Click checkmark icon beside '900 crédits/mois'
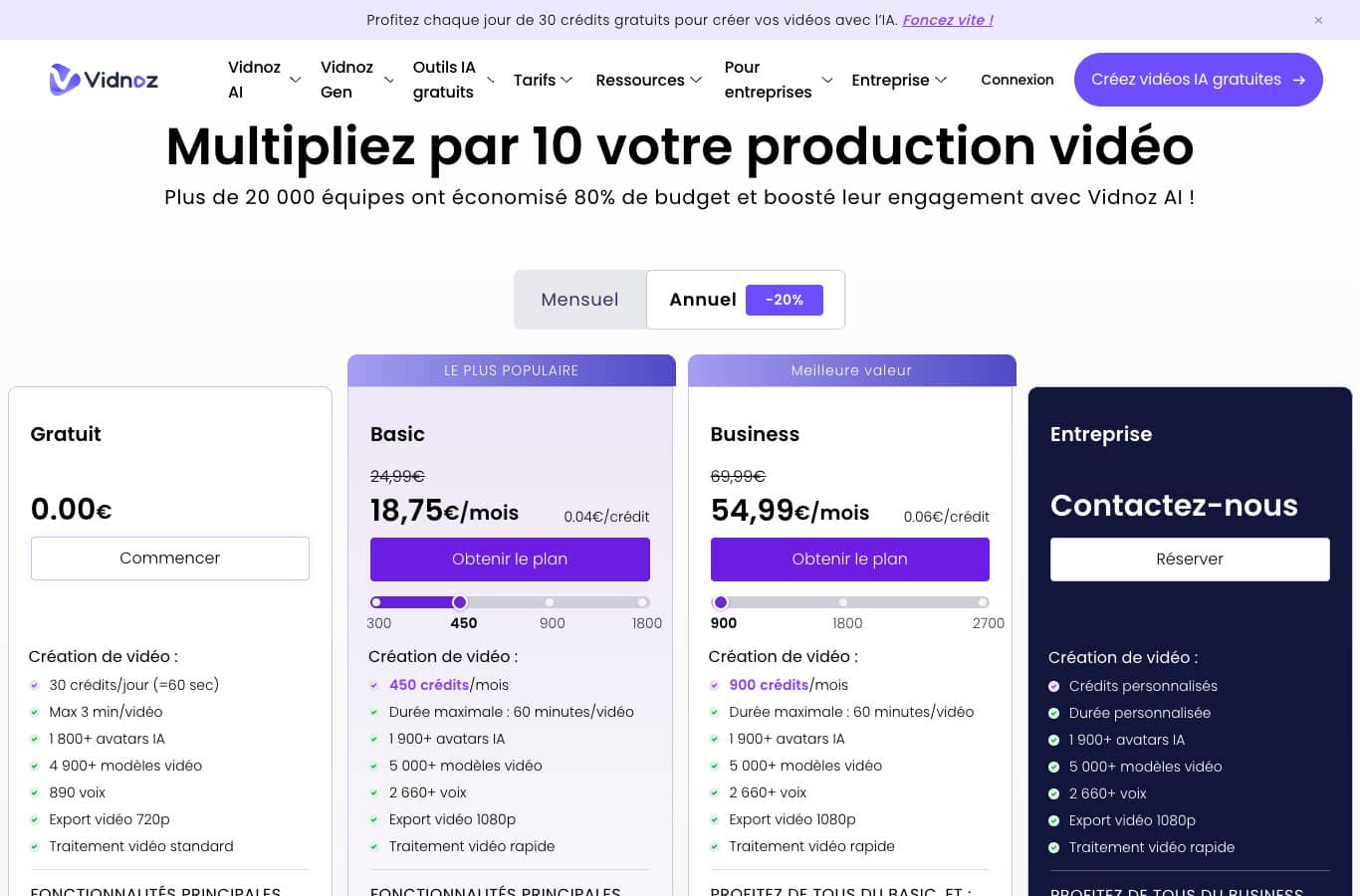The height and width of the screenshot is (896, 1360). [714, 685]
